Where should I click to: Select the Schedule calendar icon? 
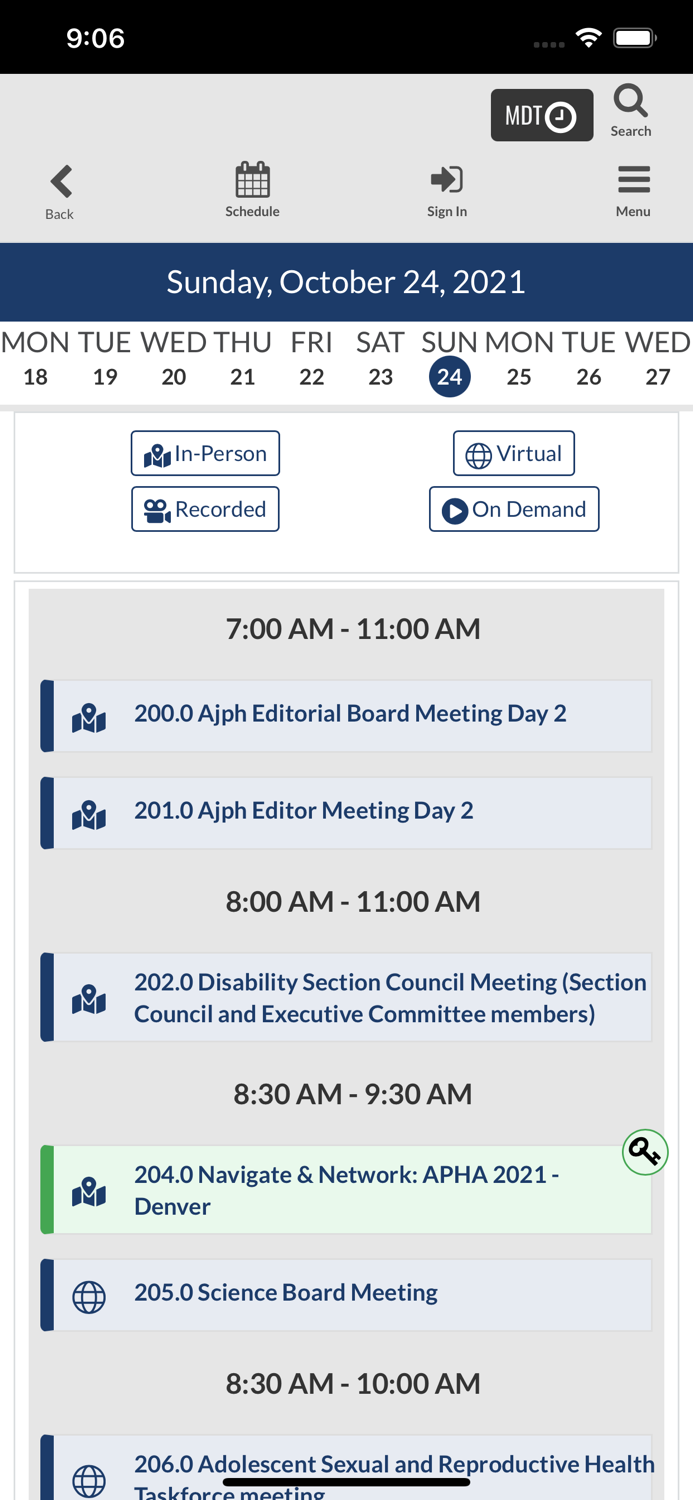tap(252, 183)
